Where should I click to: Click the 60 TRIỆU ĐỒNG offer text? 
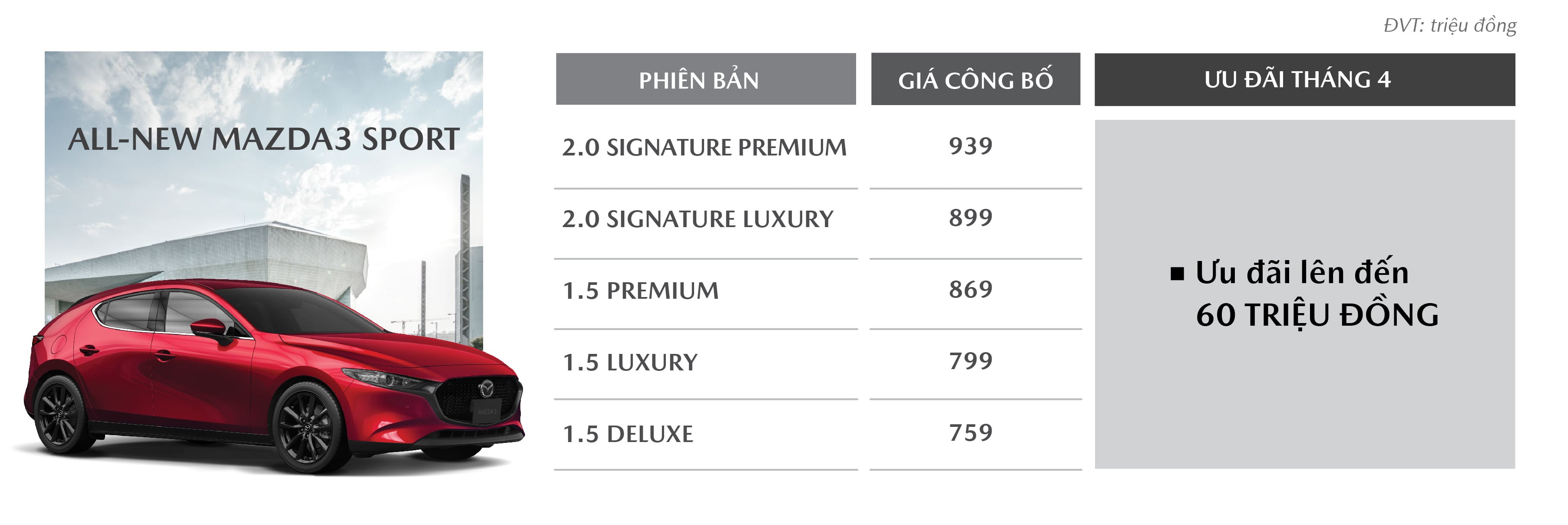pyautogui.click(x=1317, y=315)
